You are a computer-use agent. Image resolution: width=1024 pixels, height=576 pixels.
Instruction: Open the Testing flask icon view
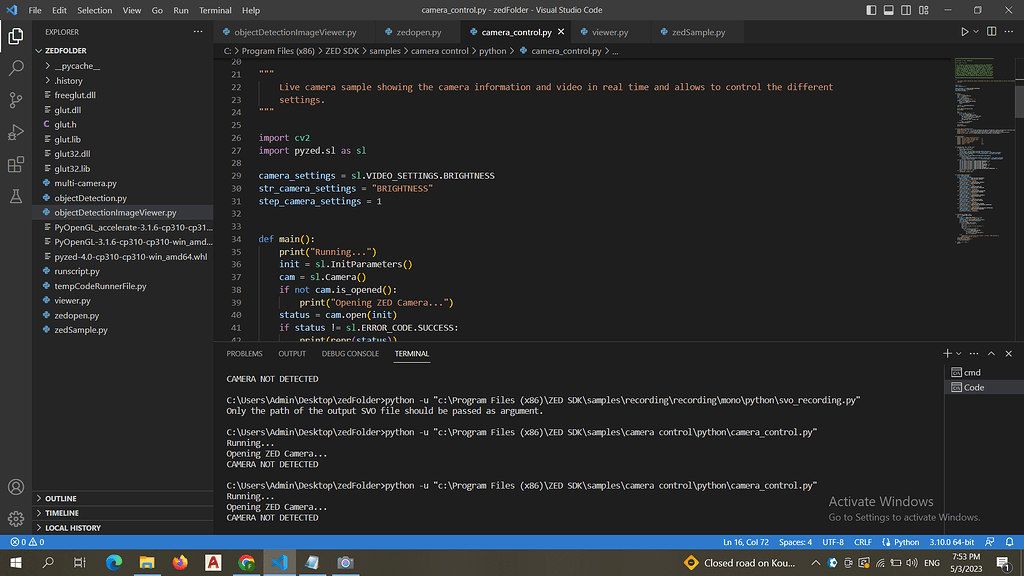(x=16, y=197)
